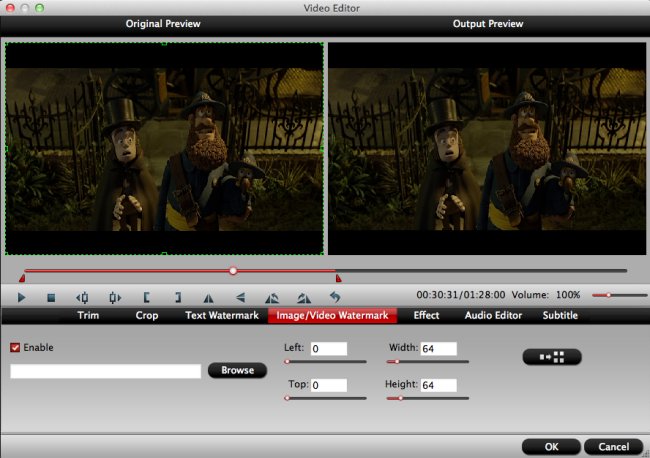Click the Width value input field
This screenshot has height=458, width=650.
(x=439, y=349)
